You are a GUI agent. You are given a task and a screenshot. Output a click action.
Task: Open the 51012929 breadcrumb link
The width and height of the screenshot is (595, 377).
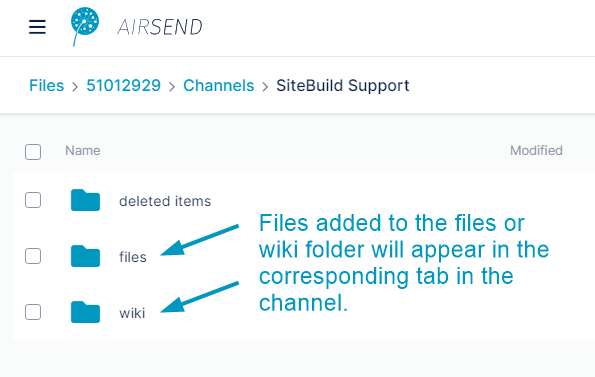pyautogui.click(x=124, y=86)
